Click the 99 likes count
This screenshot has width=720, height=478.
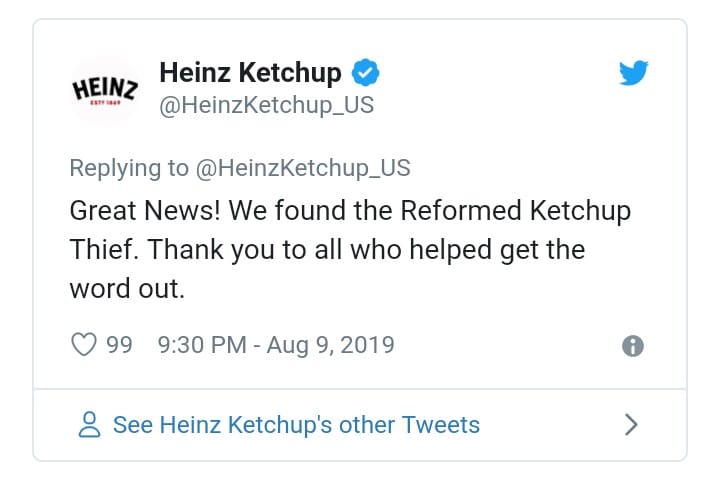coord(119,346)
